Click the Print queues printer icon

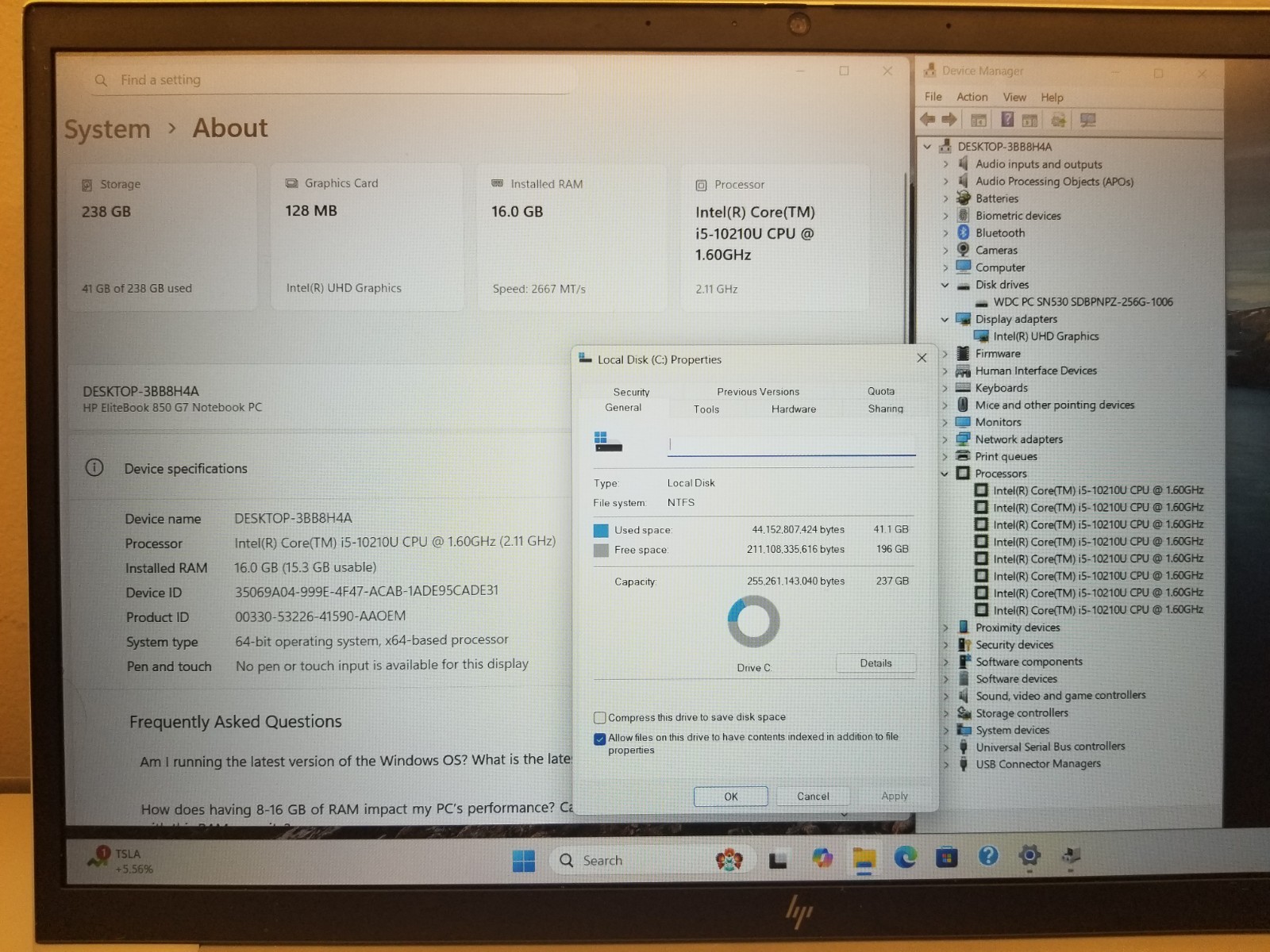(964, 456)
